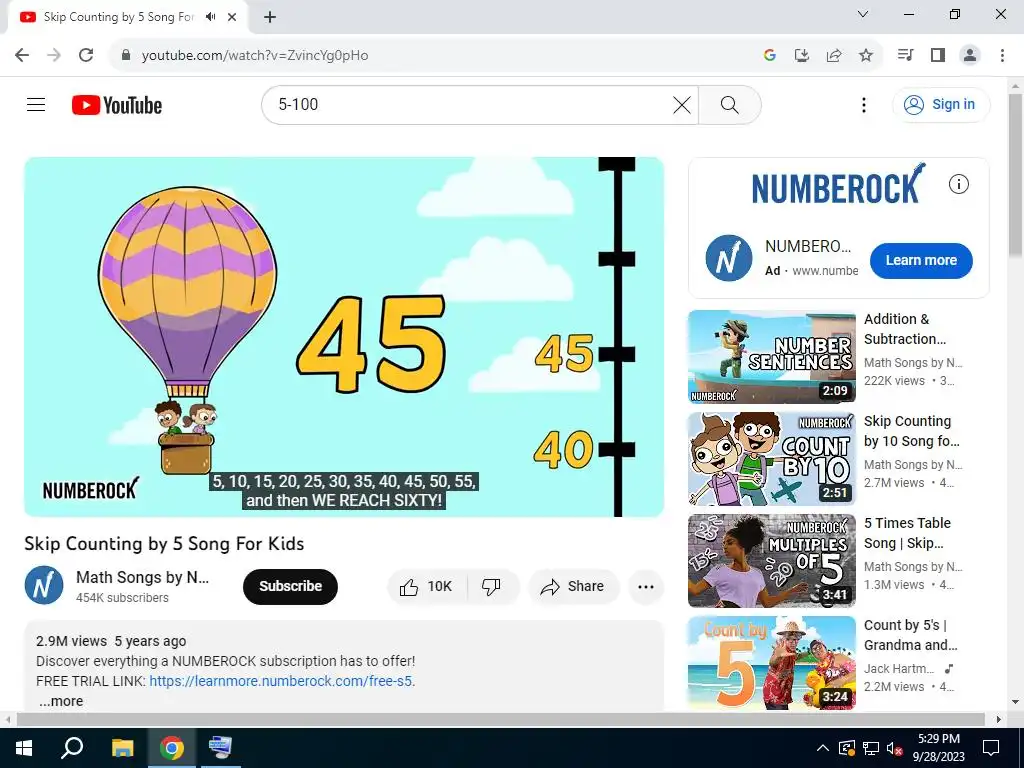Open muted volume tray icon
Viewport: 1024px width, 768px height.
coord(894,748)
